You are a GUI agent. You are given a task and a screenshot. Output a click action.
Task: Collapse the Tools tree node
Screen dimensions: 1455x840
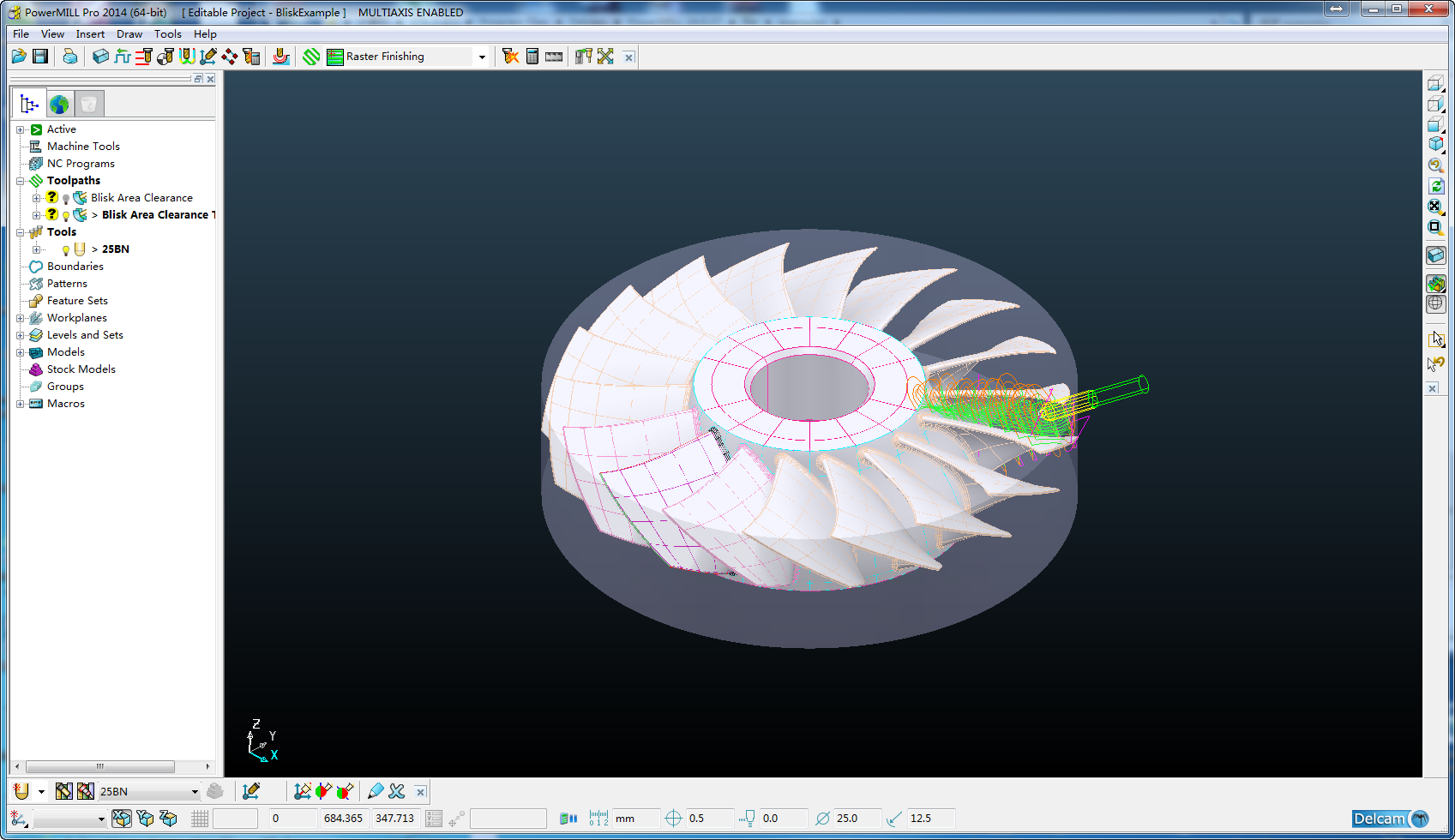21,232
